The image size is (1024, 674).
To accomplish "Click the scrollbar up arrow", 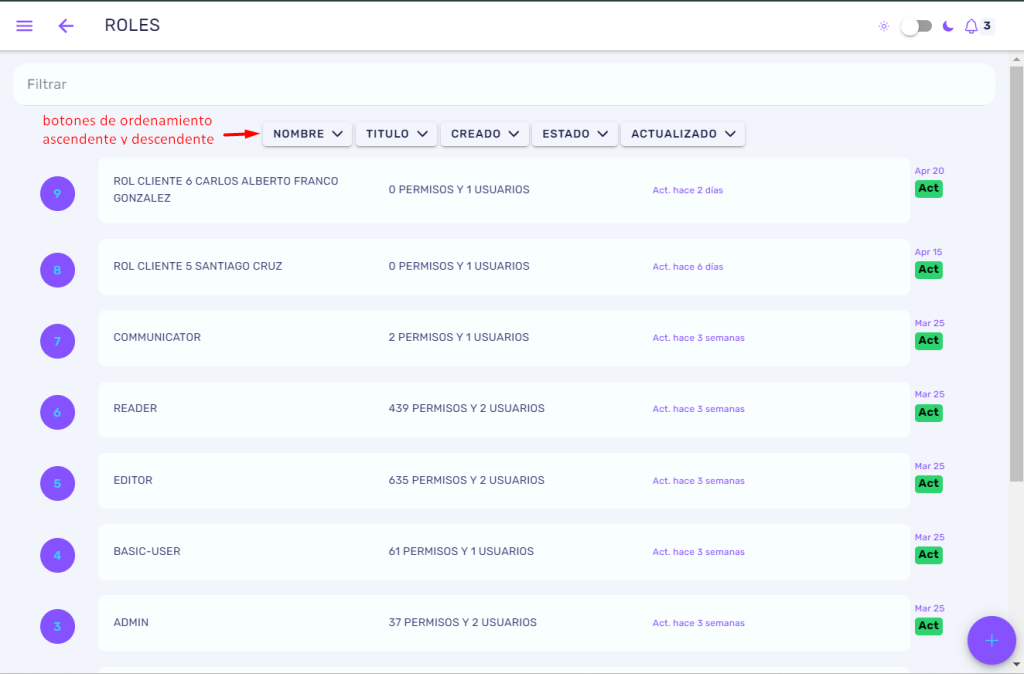I will [1016, 59].
